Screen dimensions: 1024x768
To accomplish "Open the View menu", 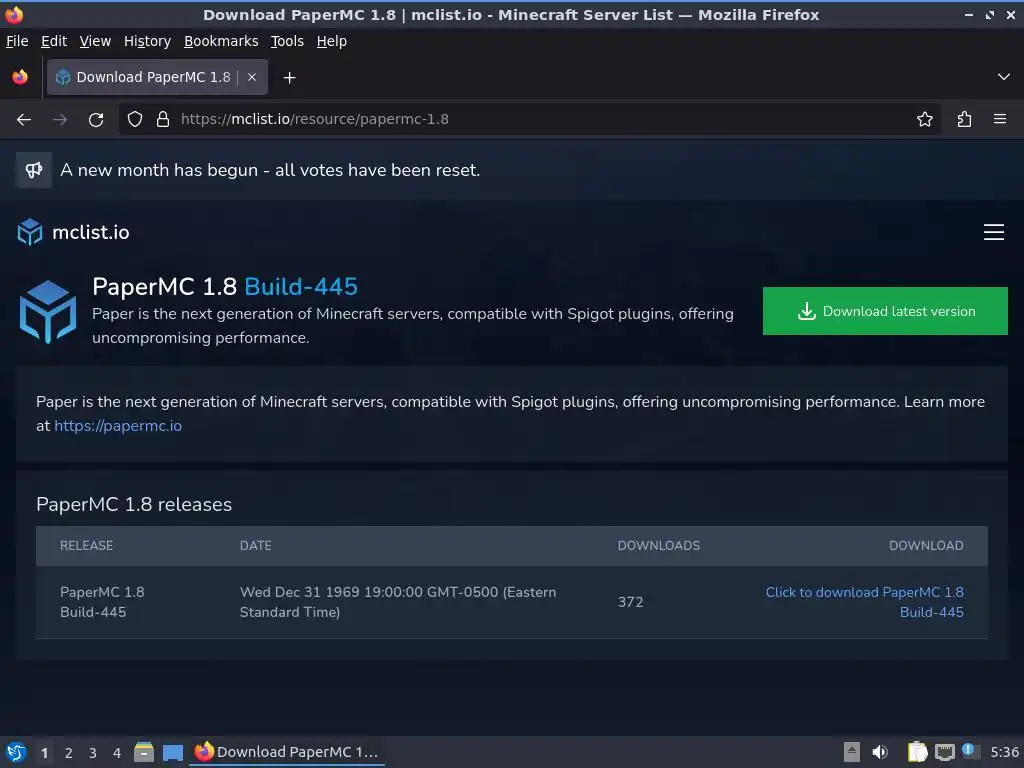I will [95, 41].
